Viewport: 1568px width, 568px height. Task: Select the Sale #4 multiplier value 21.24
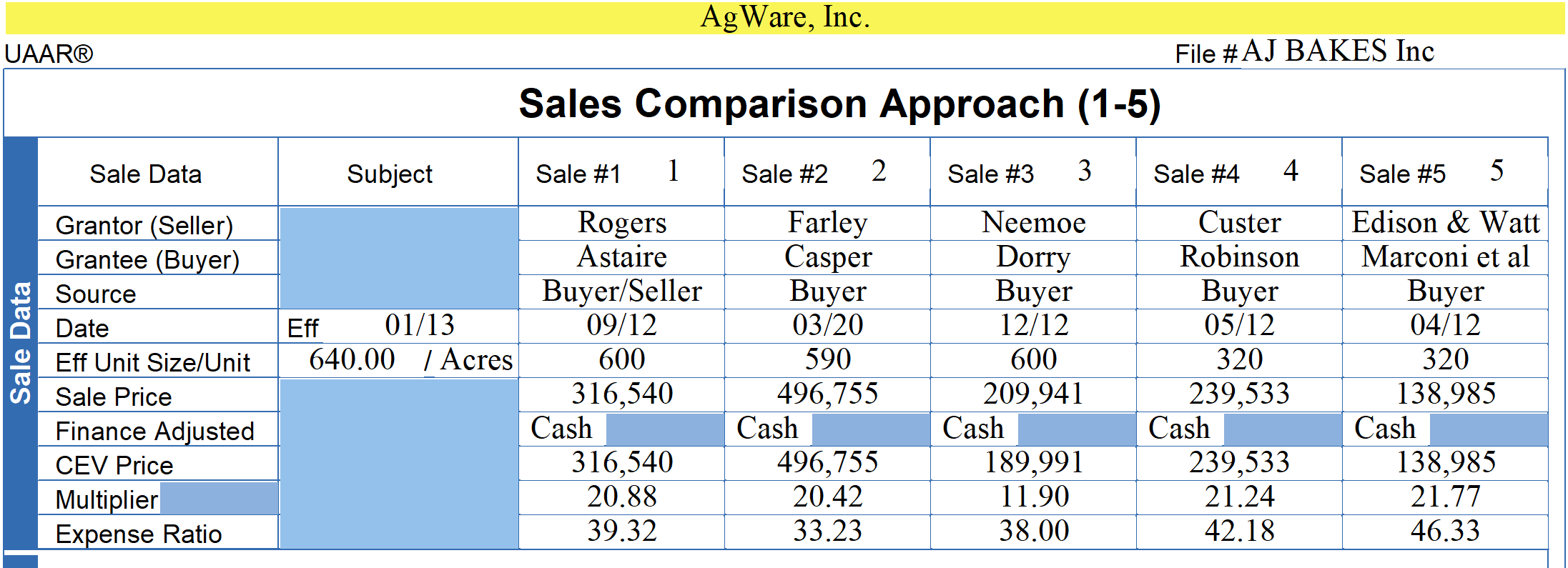1239,497
